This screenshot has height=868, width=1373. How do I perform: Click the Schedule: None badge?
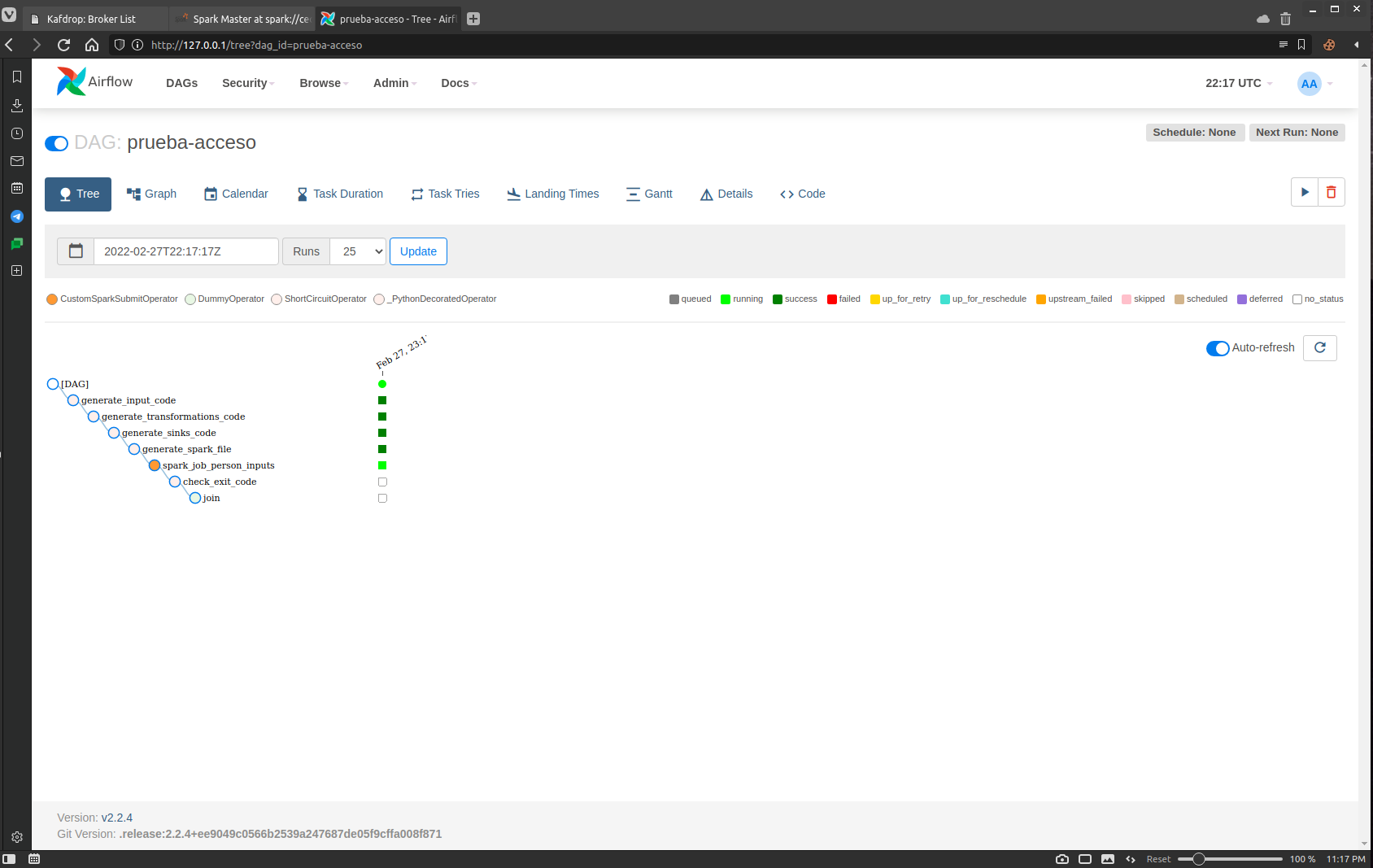pos(1194,133)
